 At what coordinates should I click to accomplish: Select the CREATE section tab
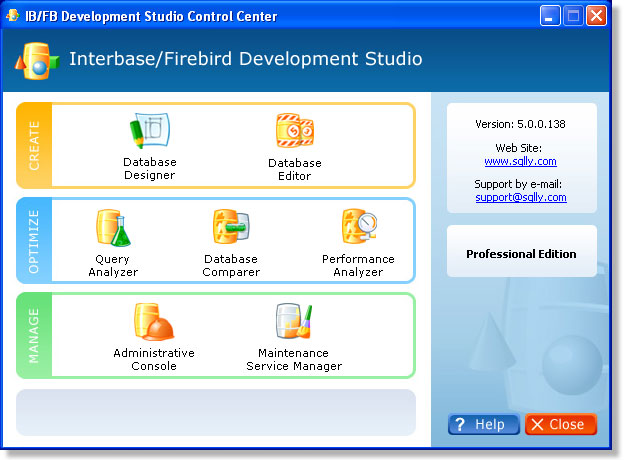click(x=34, y=145)
